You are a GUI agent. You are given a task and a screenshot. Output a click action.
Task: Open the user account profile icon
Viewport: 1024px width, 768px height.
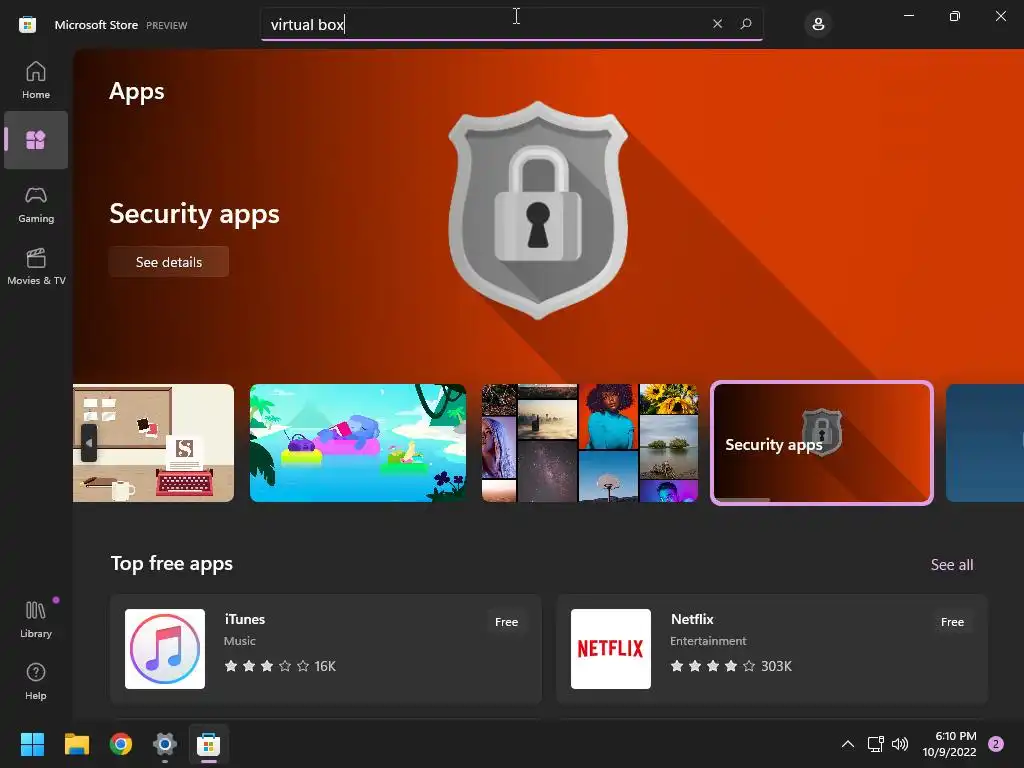point(818,25)
